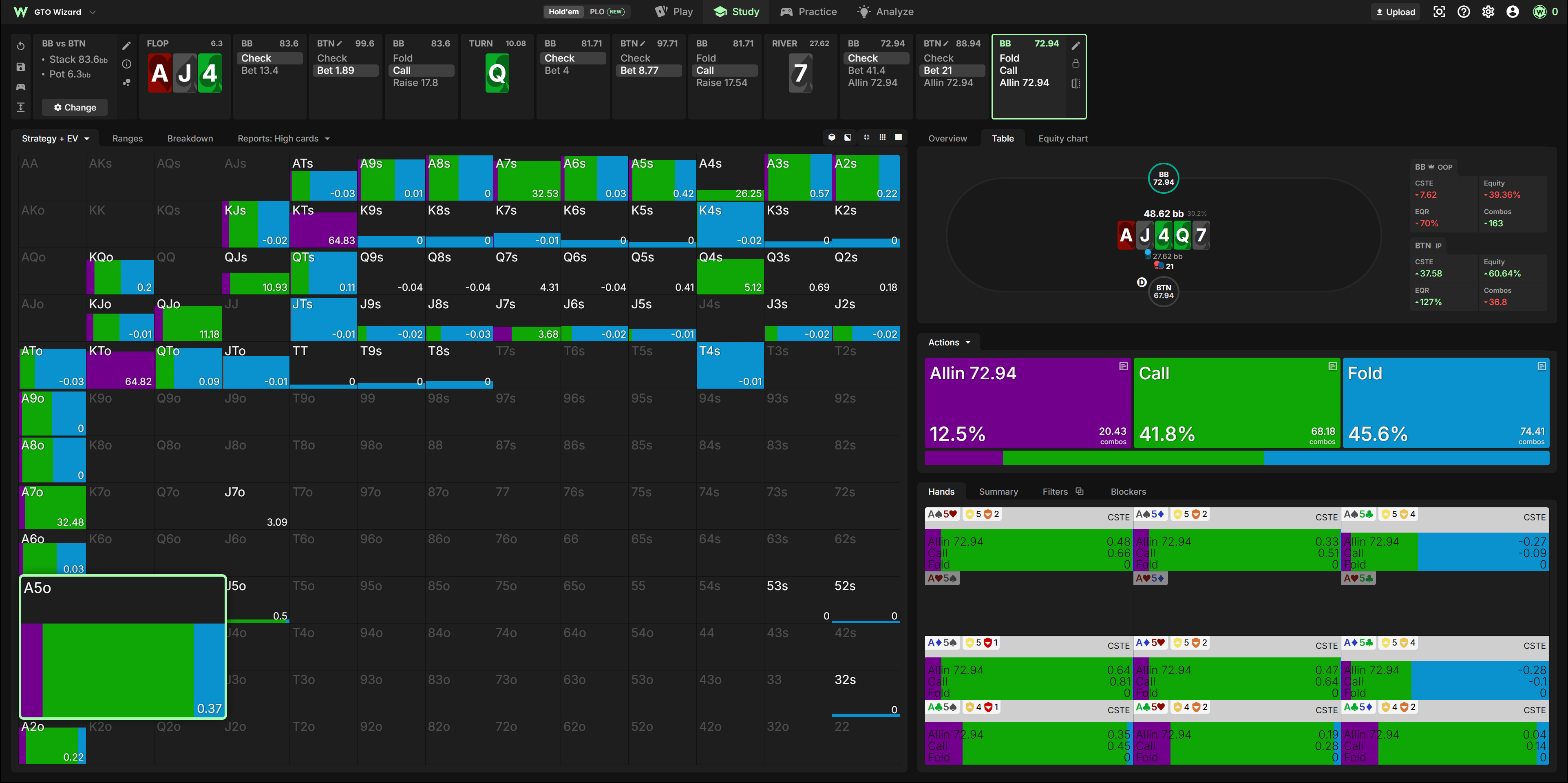Click the split-compare icon in the active BB card

tap(1076, 84)
